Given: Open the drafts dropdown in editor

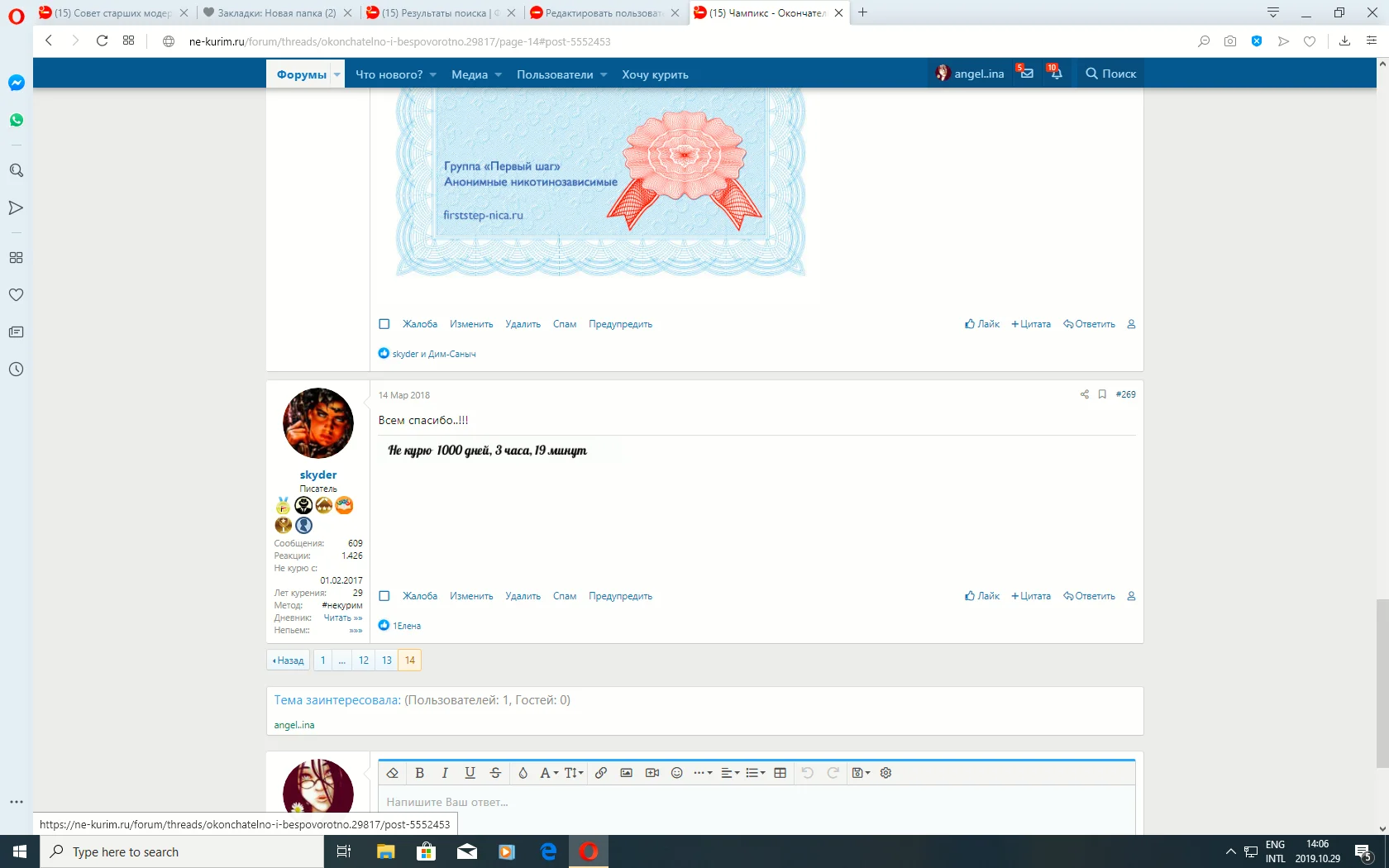Looking at the screenshot, I should [x=861, y=773].
